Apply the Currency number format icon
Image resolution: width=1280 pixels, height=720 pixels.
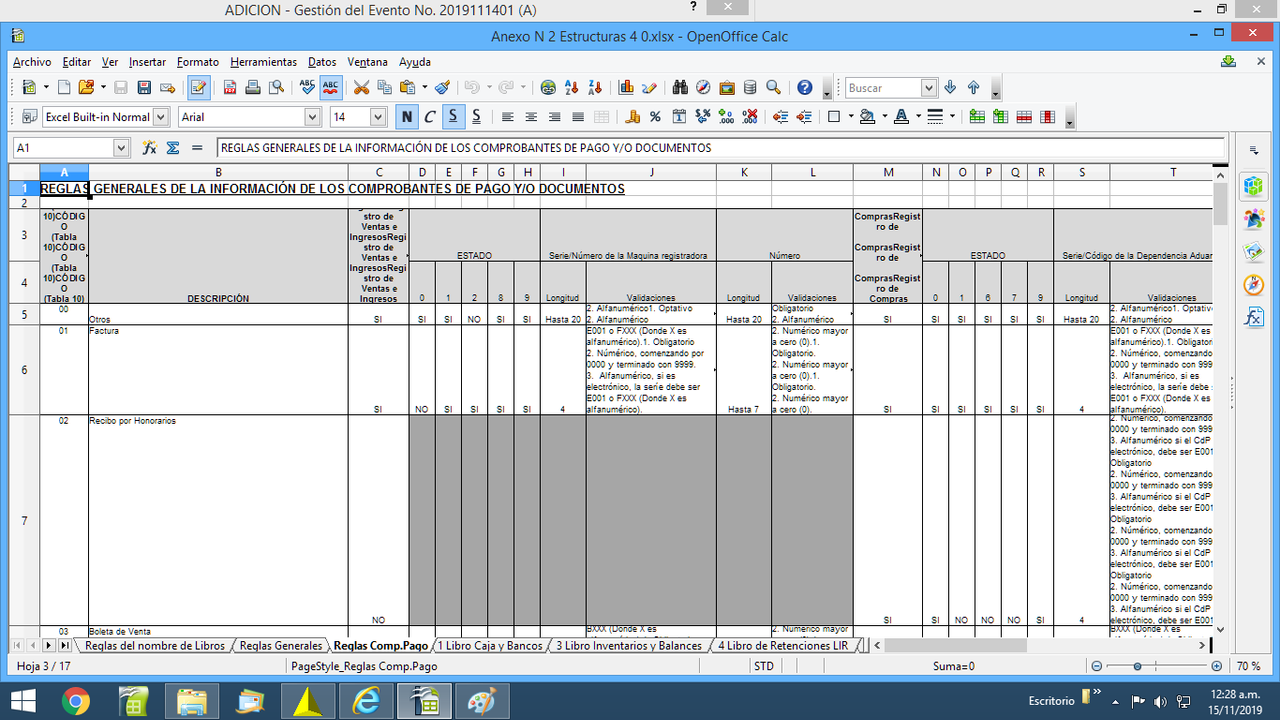click(x=632, y=117)
